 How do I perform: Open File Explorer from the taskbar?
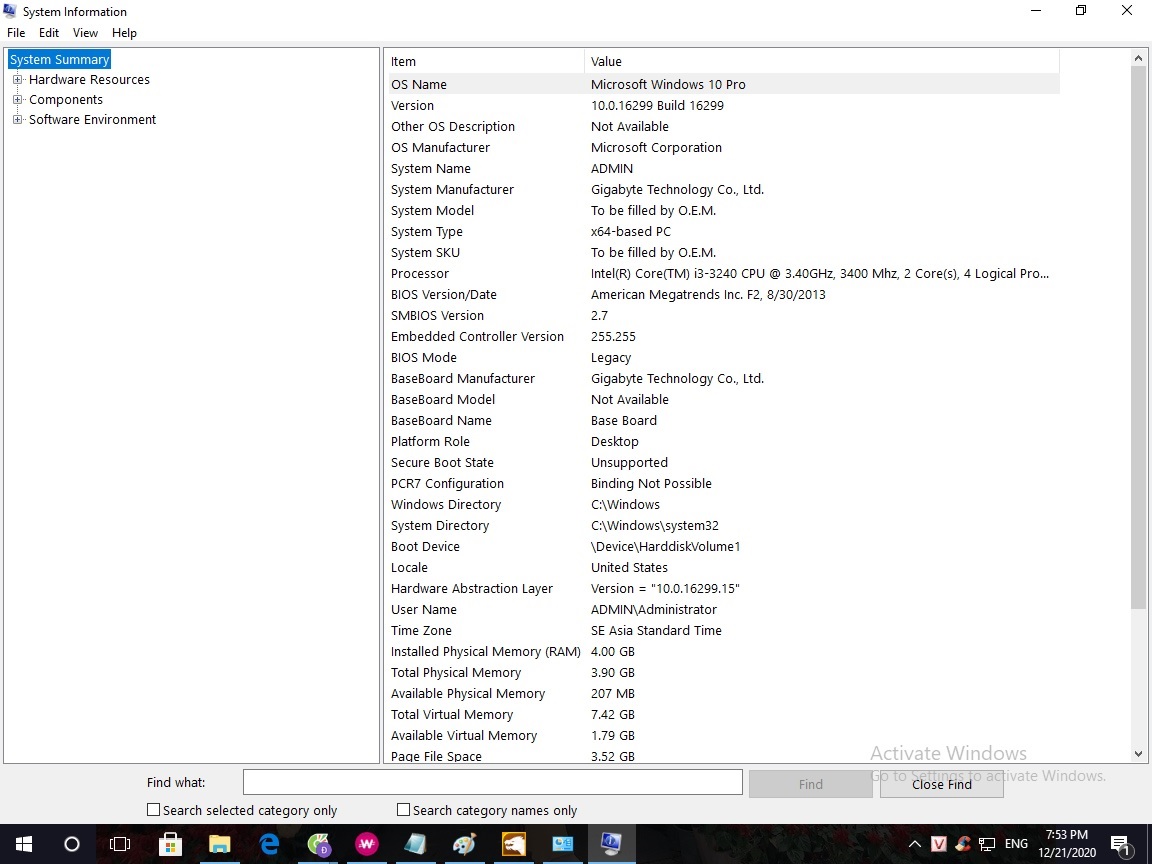tap(219, 844)
